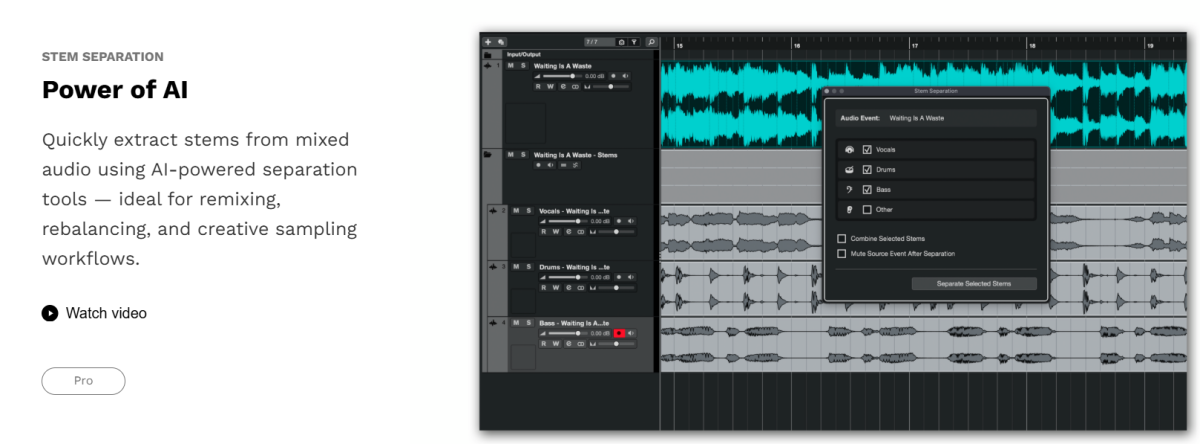Click the Other stem icon in dialog

(849, 209)
